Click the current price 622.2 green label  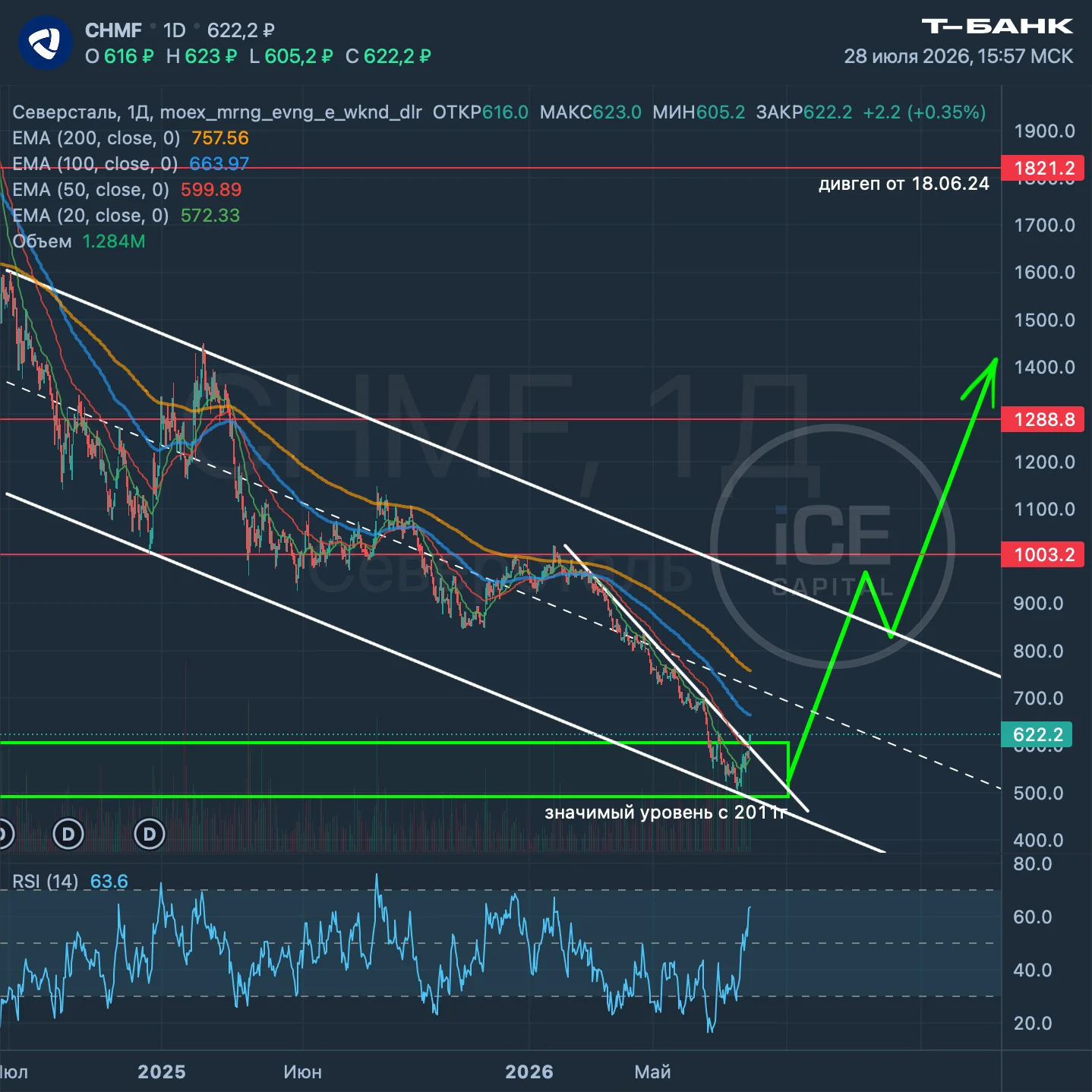point(1037,734)
